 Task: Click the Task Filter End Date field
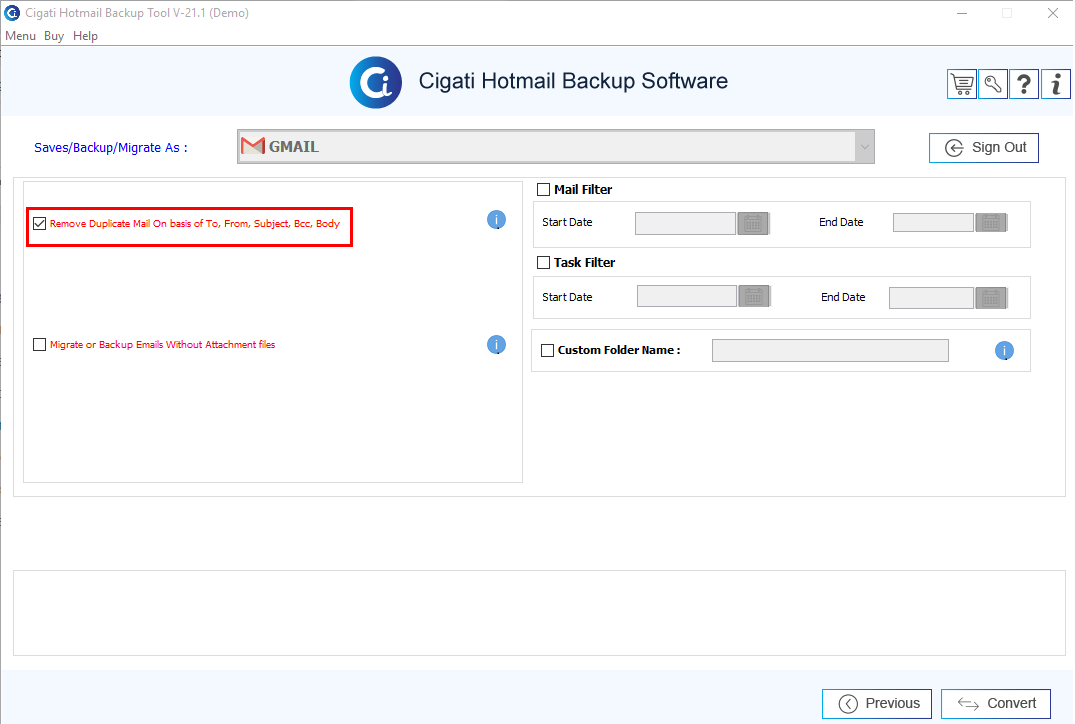pos(931,298)
